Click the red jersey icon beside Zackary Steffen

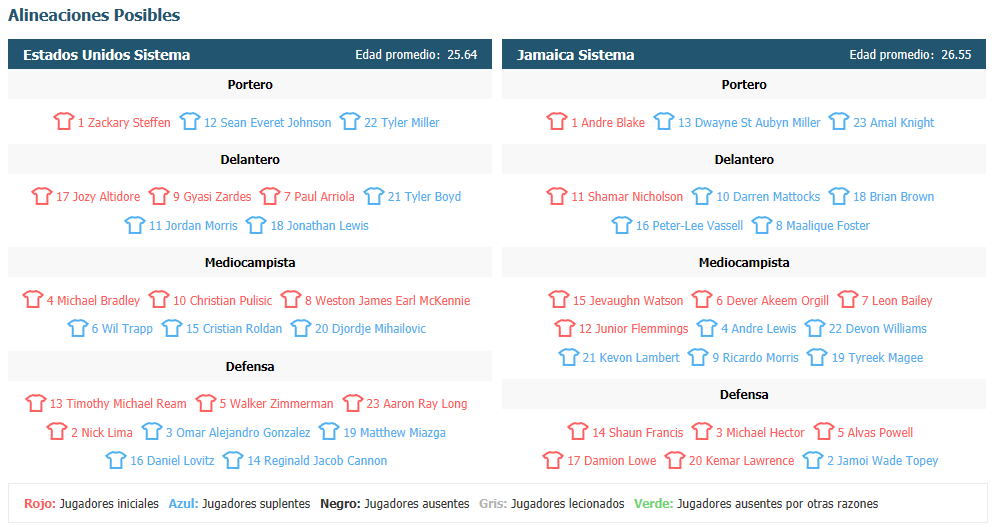(x=64, y=121)
